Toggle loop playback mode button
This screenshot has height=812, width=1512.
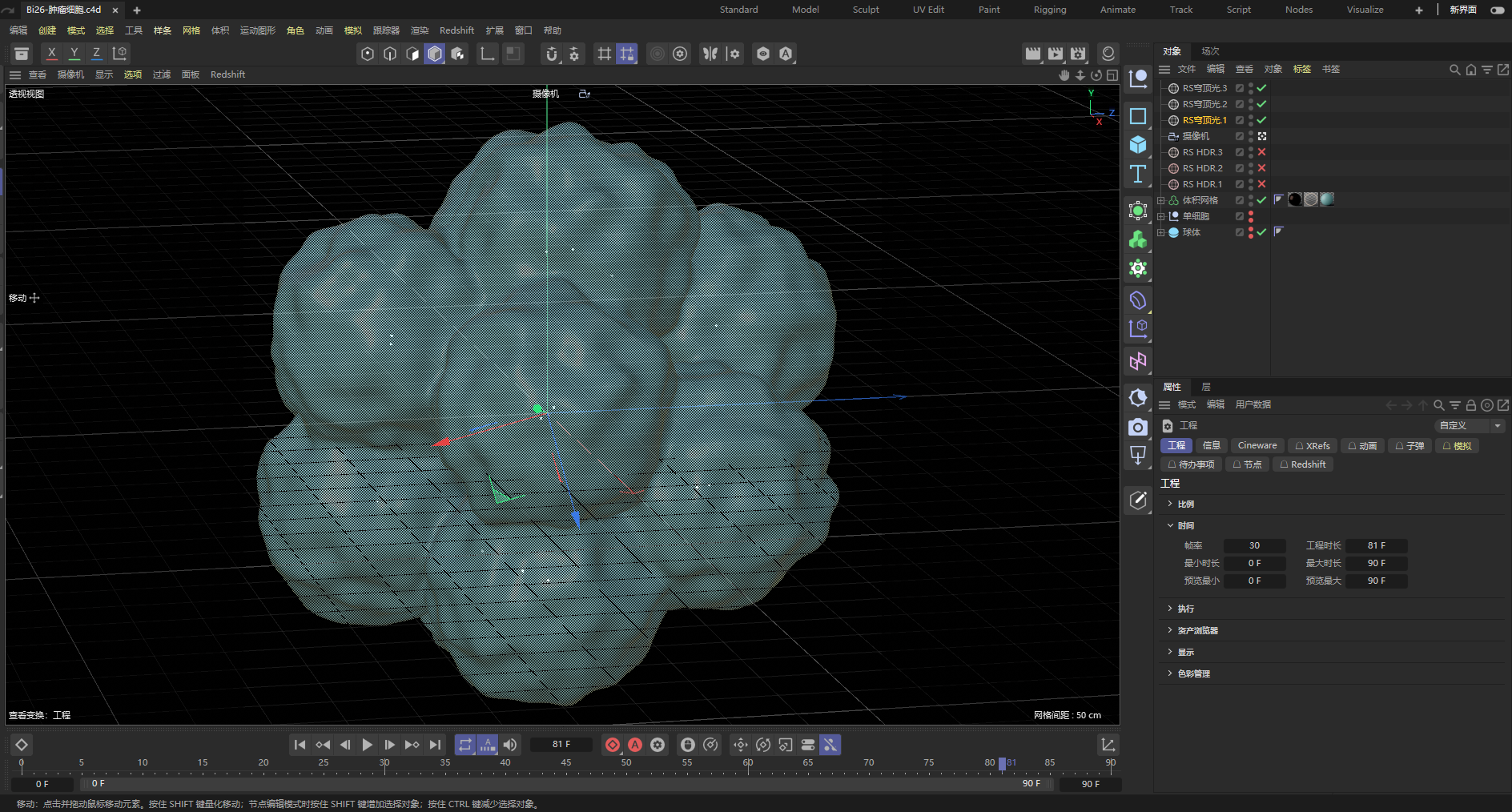[x=465, y=745]
